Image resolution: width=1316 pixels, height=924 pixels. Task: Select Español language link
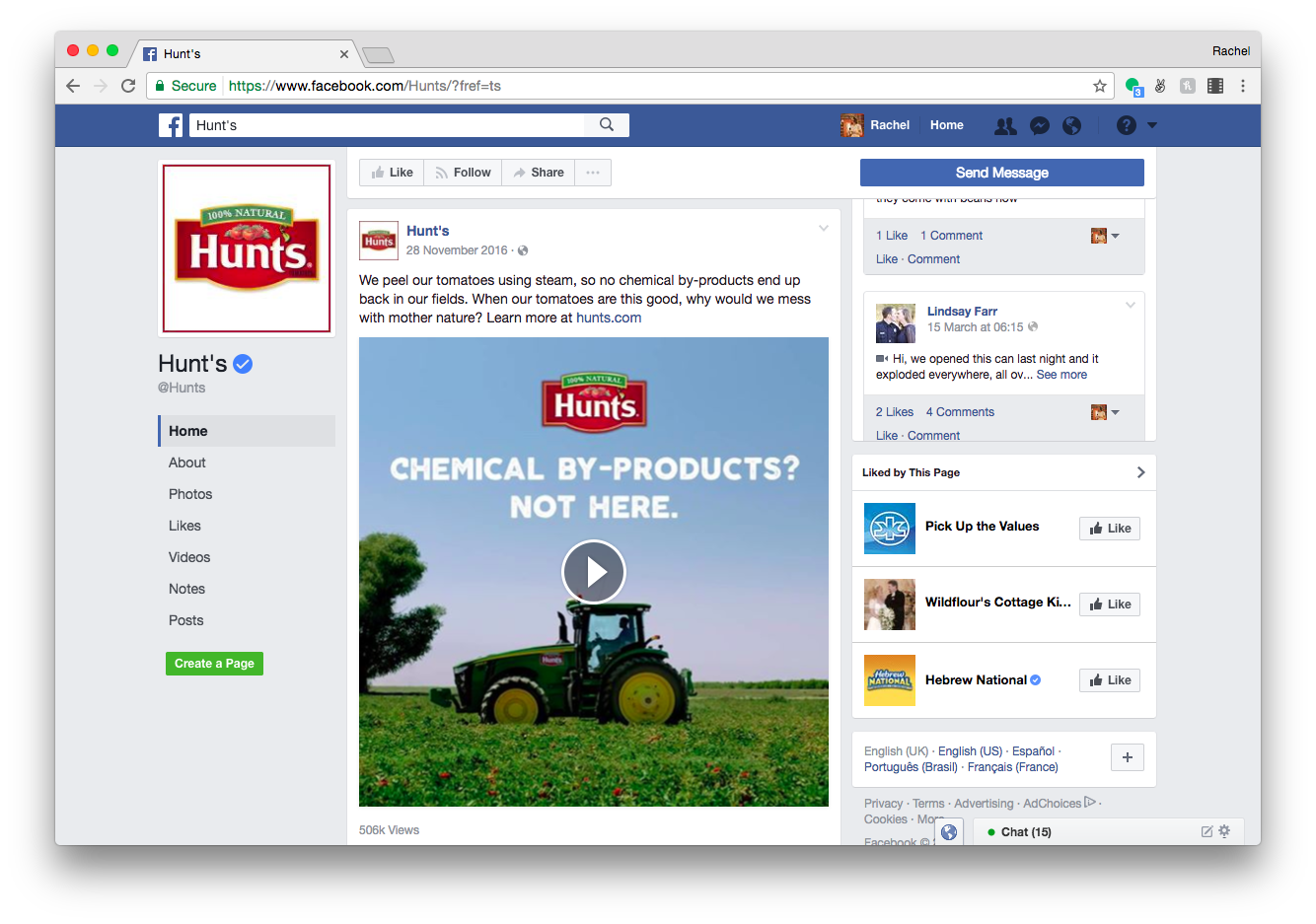tap(1033, 751)
